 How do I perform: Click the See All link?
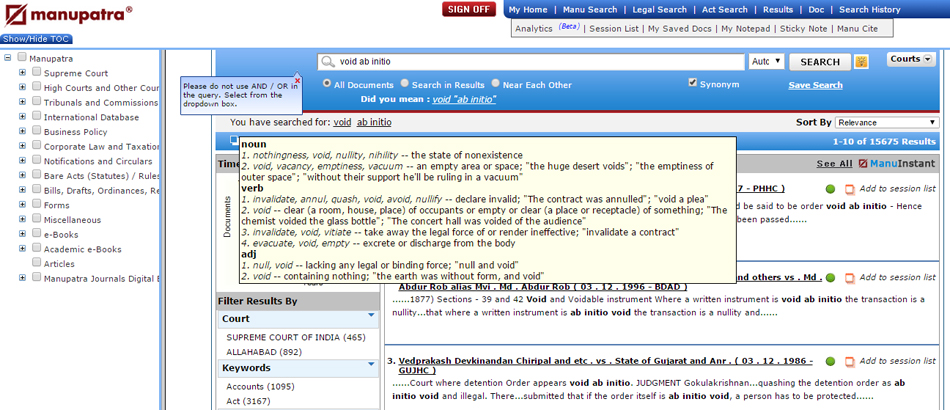tap(834, 164)
